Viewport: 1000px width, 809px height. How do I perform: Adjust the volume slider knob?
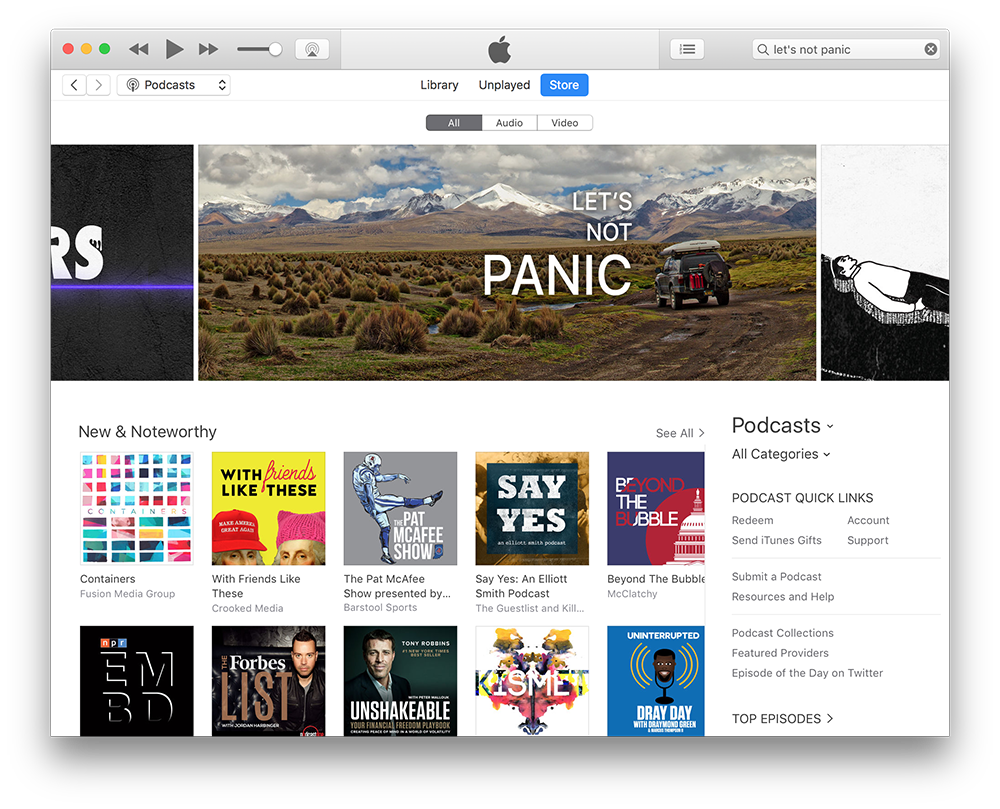click(276, 49)
